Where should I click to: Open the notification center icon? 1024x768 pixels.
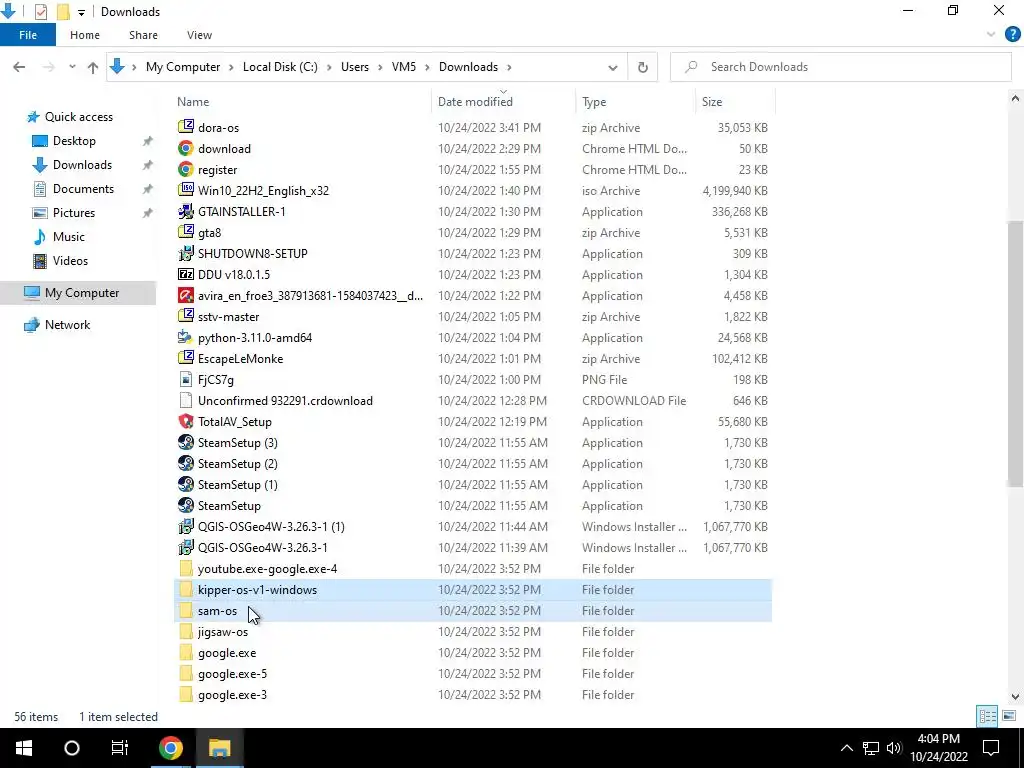pyautogui.click(x=991, y=748)
